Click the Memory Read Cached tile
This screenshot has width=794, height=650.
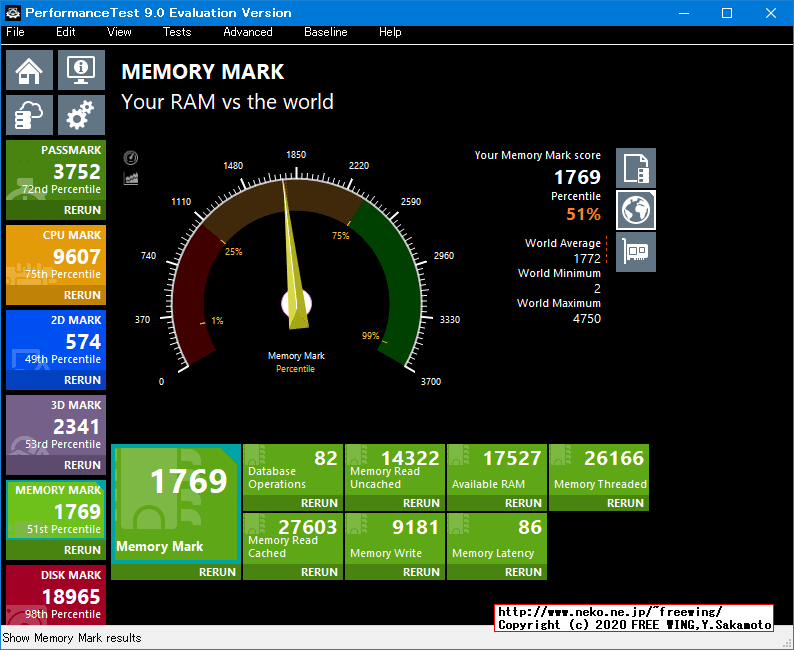[293, 539]
